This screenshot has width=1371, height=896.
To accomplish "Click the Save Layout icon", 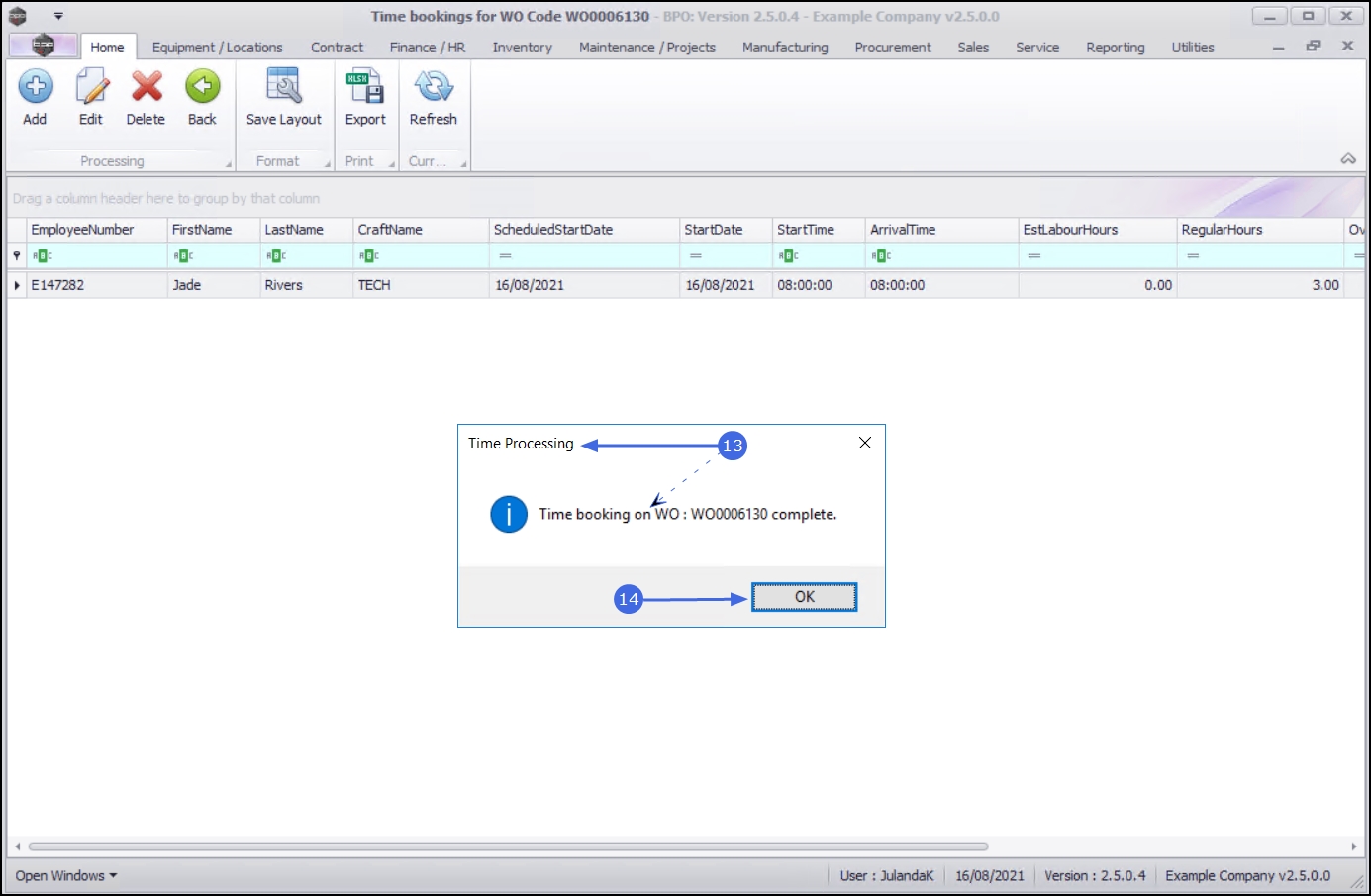I will pyautogui.click(x=284, y=87).
